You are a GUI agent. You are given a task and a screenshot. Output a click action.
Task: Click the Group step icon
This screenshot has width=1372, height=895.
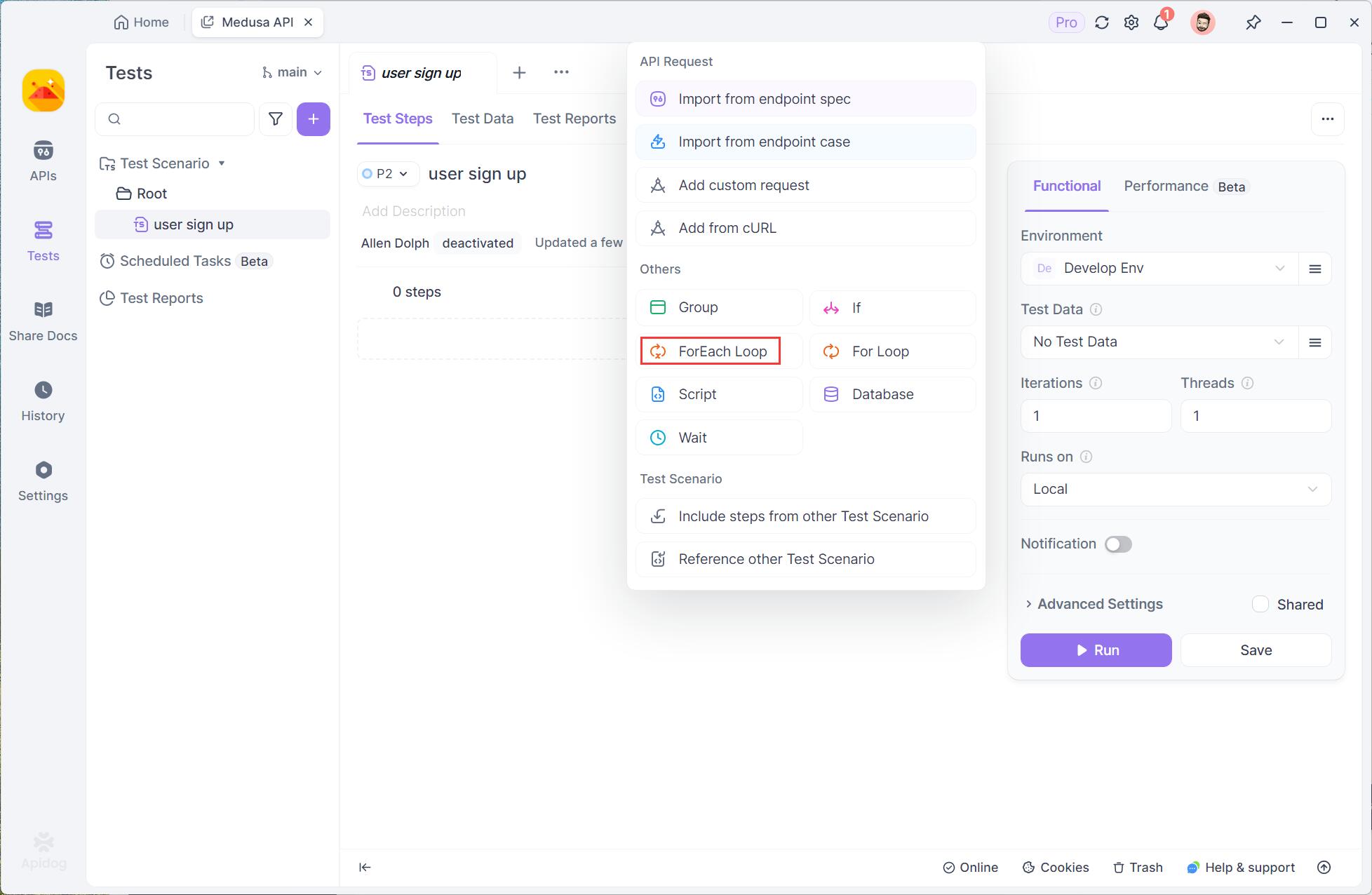pos(658,307)
